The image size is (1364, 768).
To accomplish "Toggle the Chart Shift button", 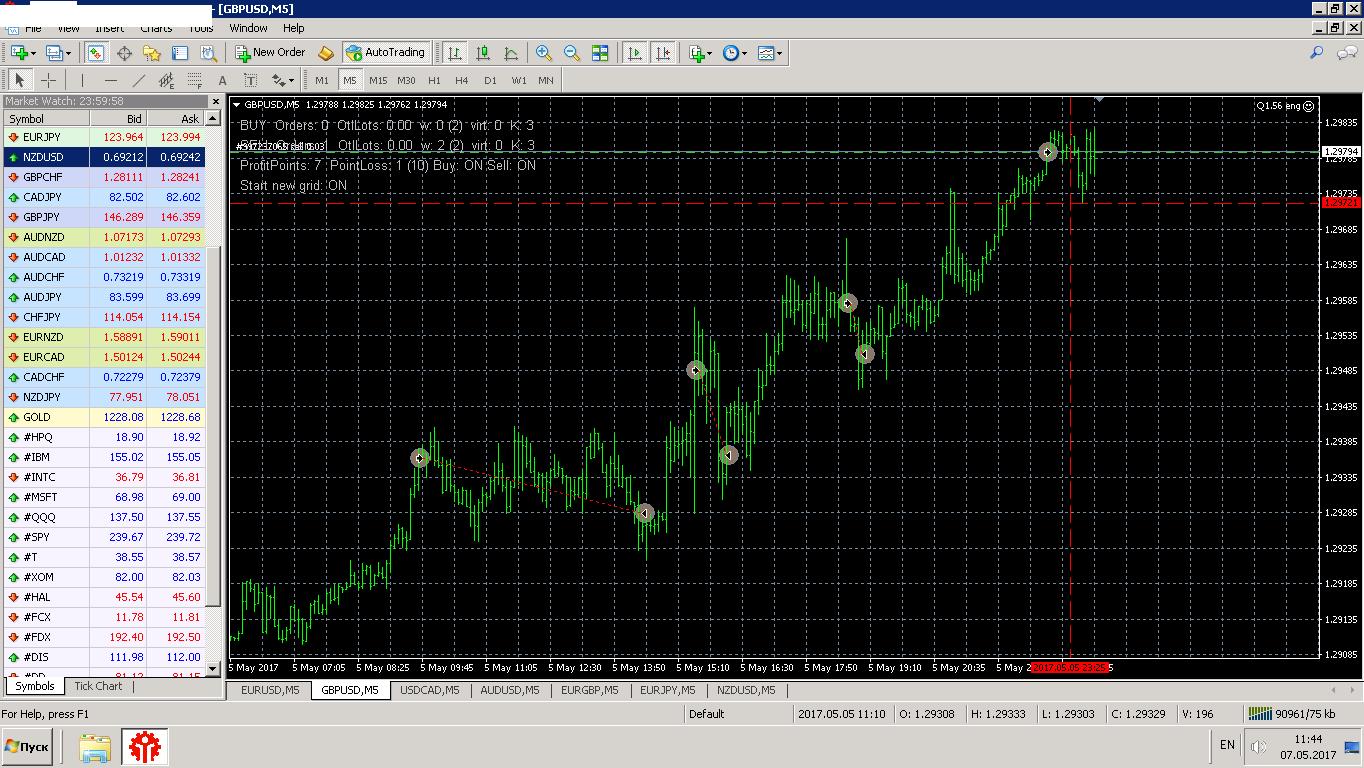I will tap(662, 53).
